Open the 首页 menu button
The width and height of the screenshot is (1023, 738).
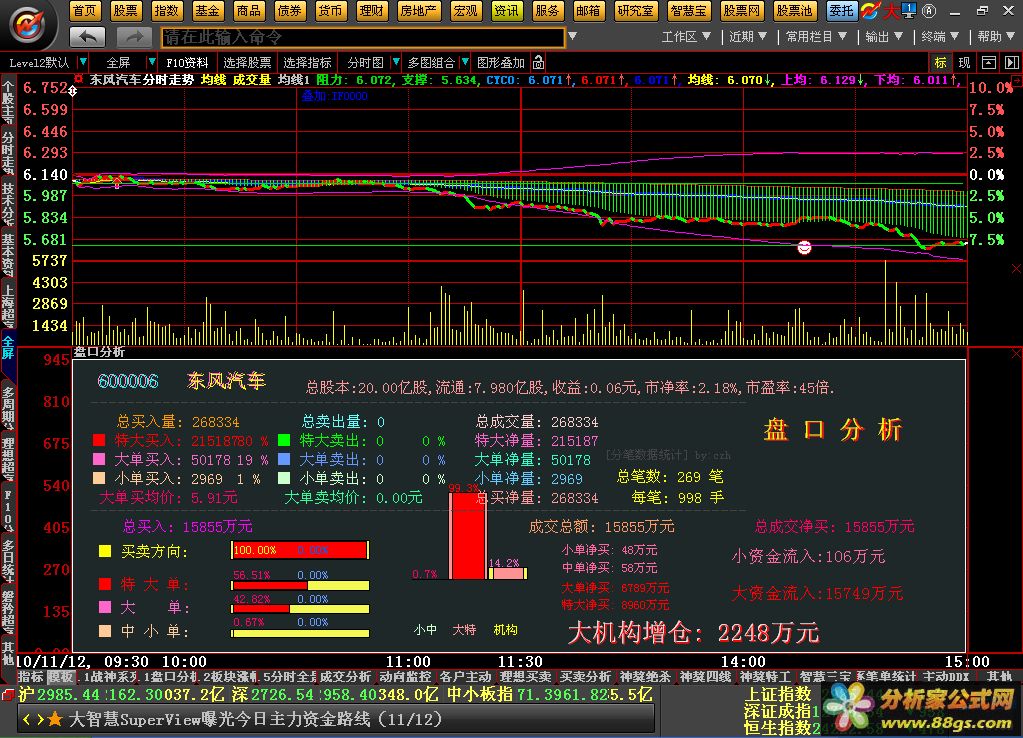point(84,10)
